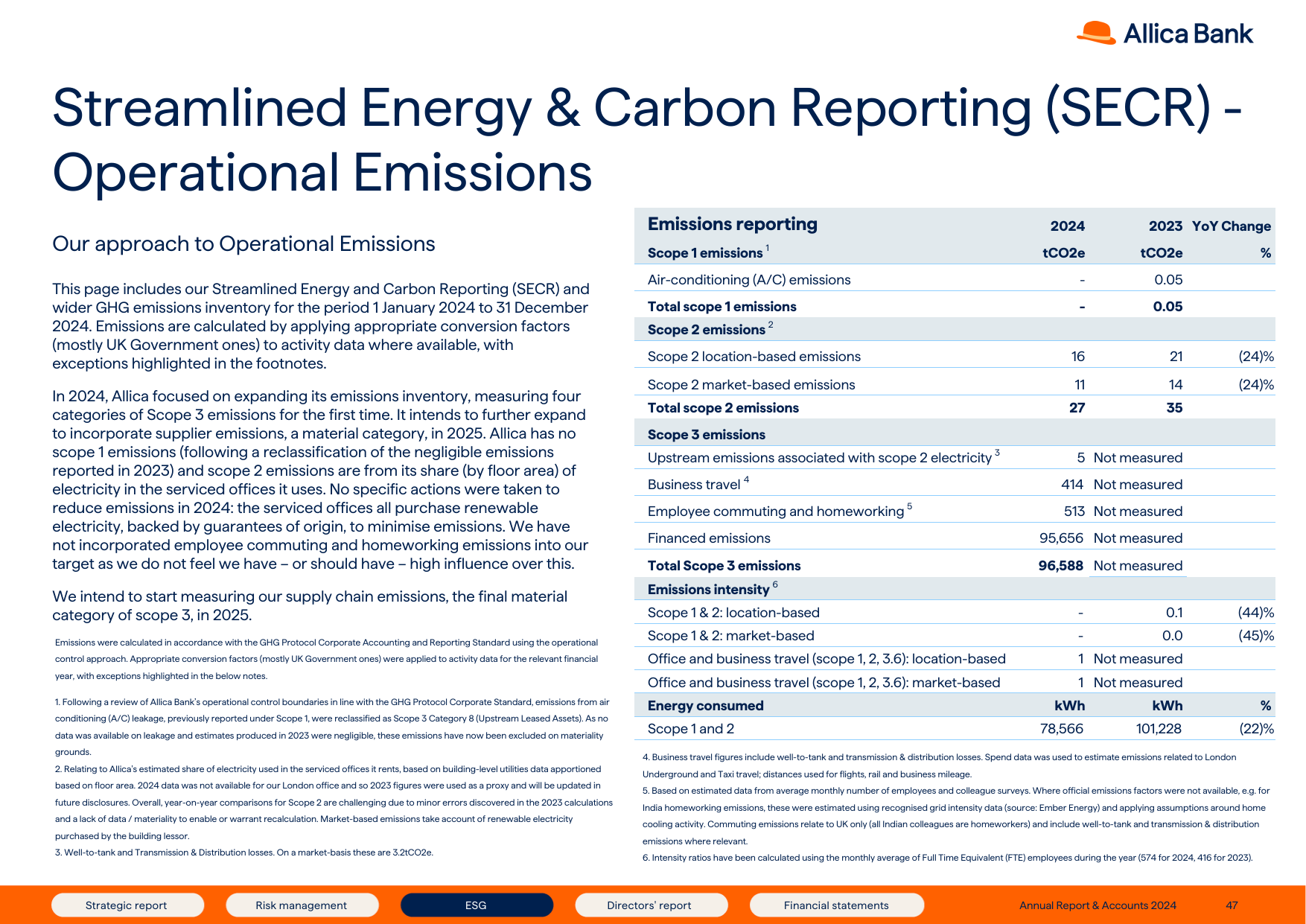Click 'Our approach to Operational Emissions' heading

[x=243, y=244]
